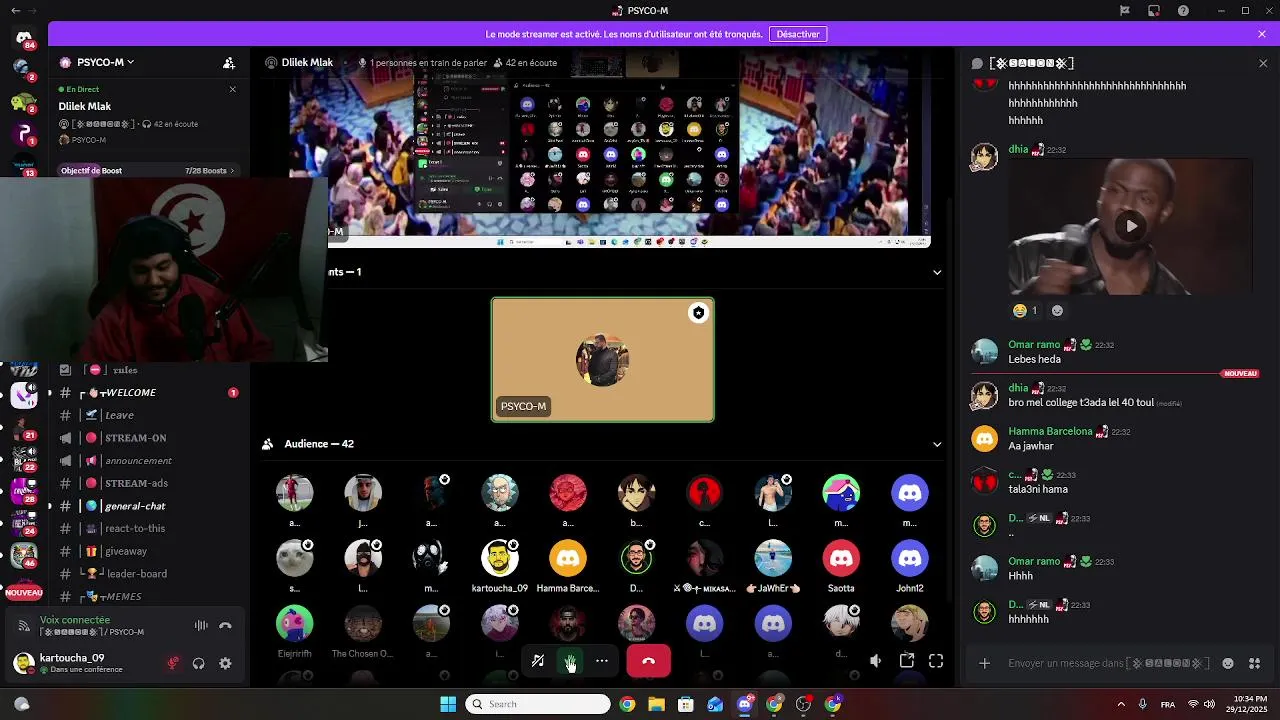Collapse the speakers section chevron
The width and height of the screenshot is (1280, 720).
[x=937, y=272]
